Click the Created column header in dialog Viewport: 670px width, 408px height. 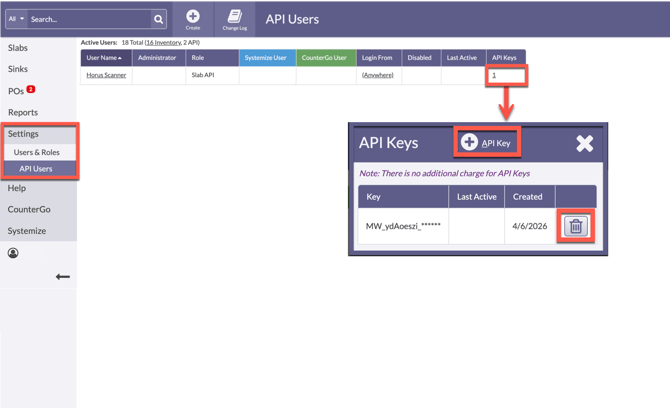coord(530,197)
